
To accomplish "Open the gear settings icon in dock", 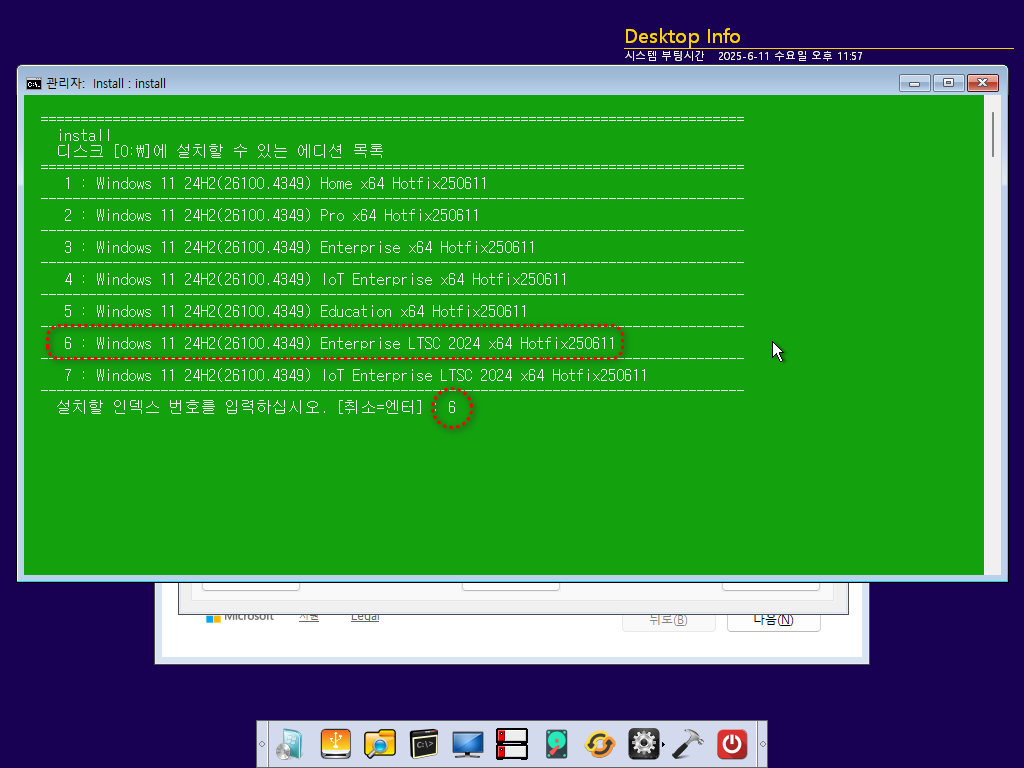I will [x=644, y=744].
